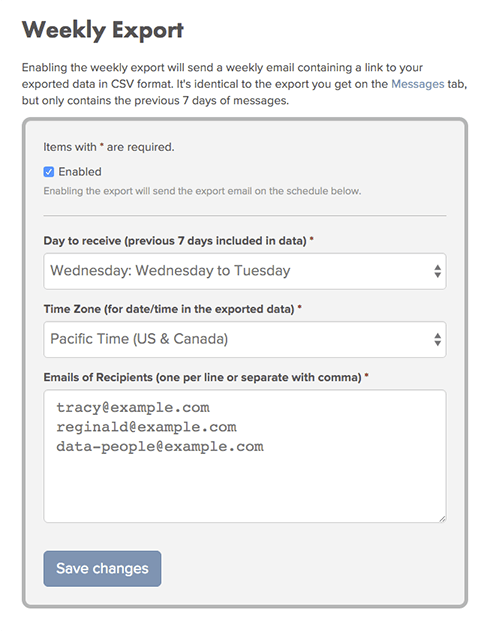489x631 pixels.
Task: Click the tracy@example.com line in recipients
Action: [x=133, y=407]
